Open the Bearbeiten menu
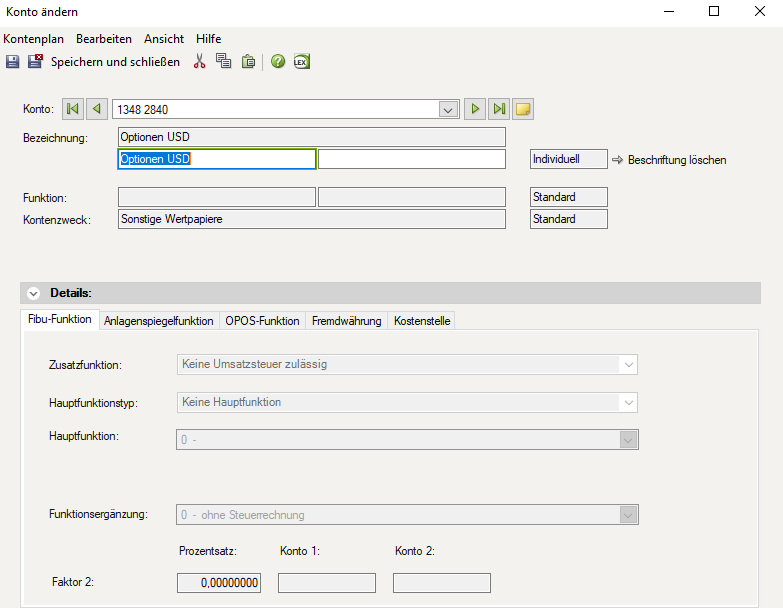Screen dimensions: 783x608 coord(104,39)
